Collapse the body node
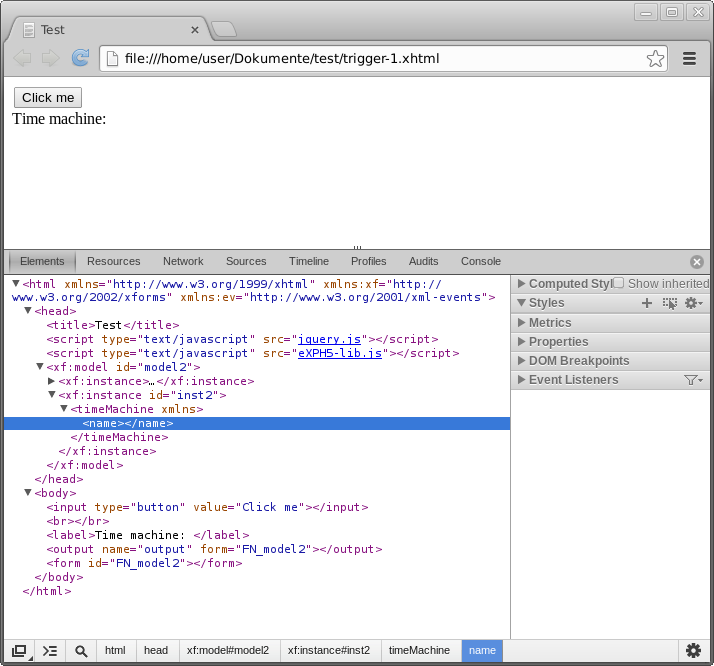 [x=28, y=493]
